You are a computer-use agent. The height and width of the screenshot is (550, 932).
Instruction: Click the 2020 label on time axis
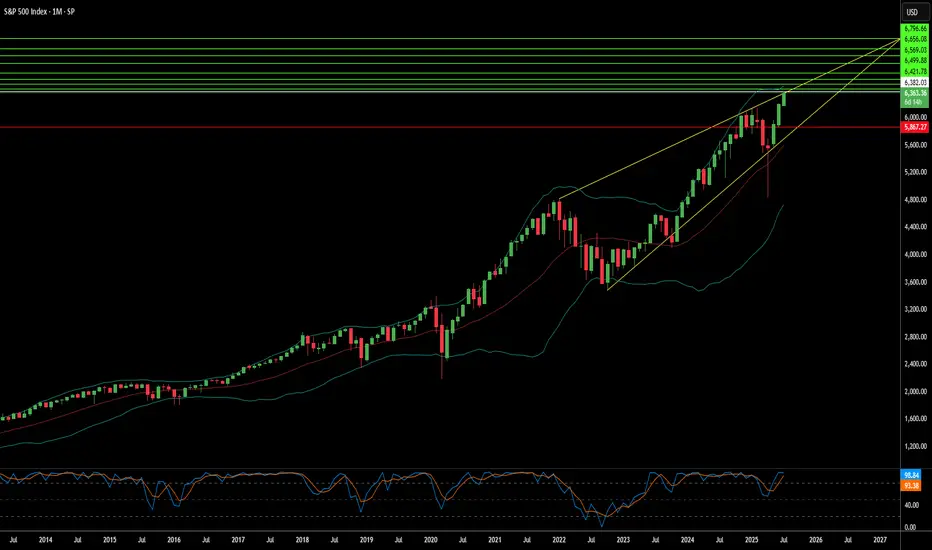[x=430, y=540]
